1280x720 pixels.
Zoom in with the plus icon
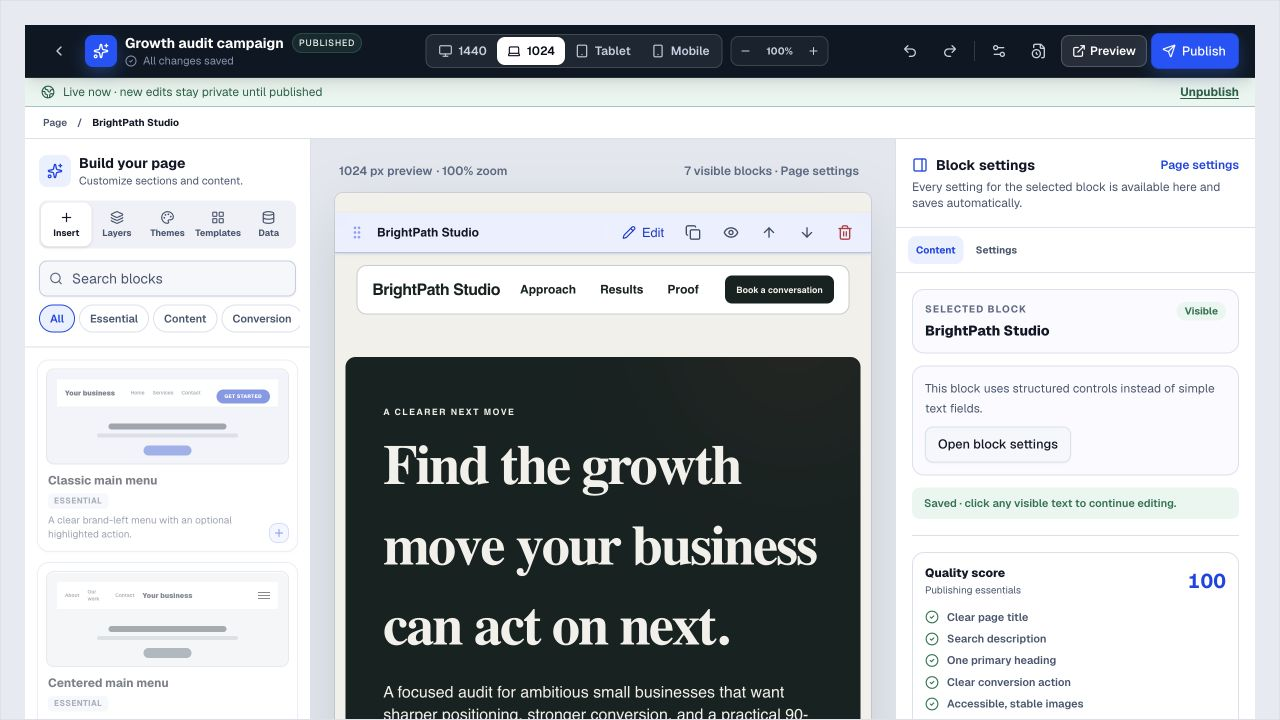(813, 51)
